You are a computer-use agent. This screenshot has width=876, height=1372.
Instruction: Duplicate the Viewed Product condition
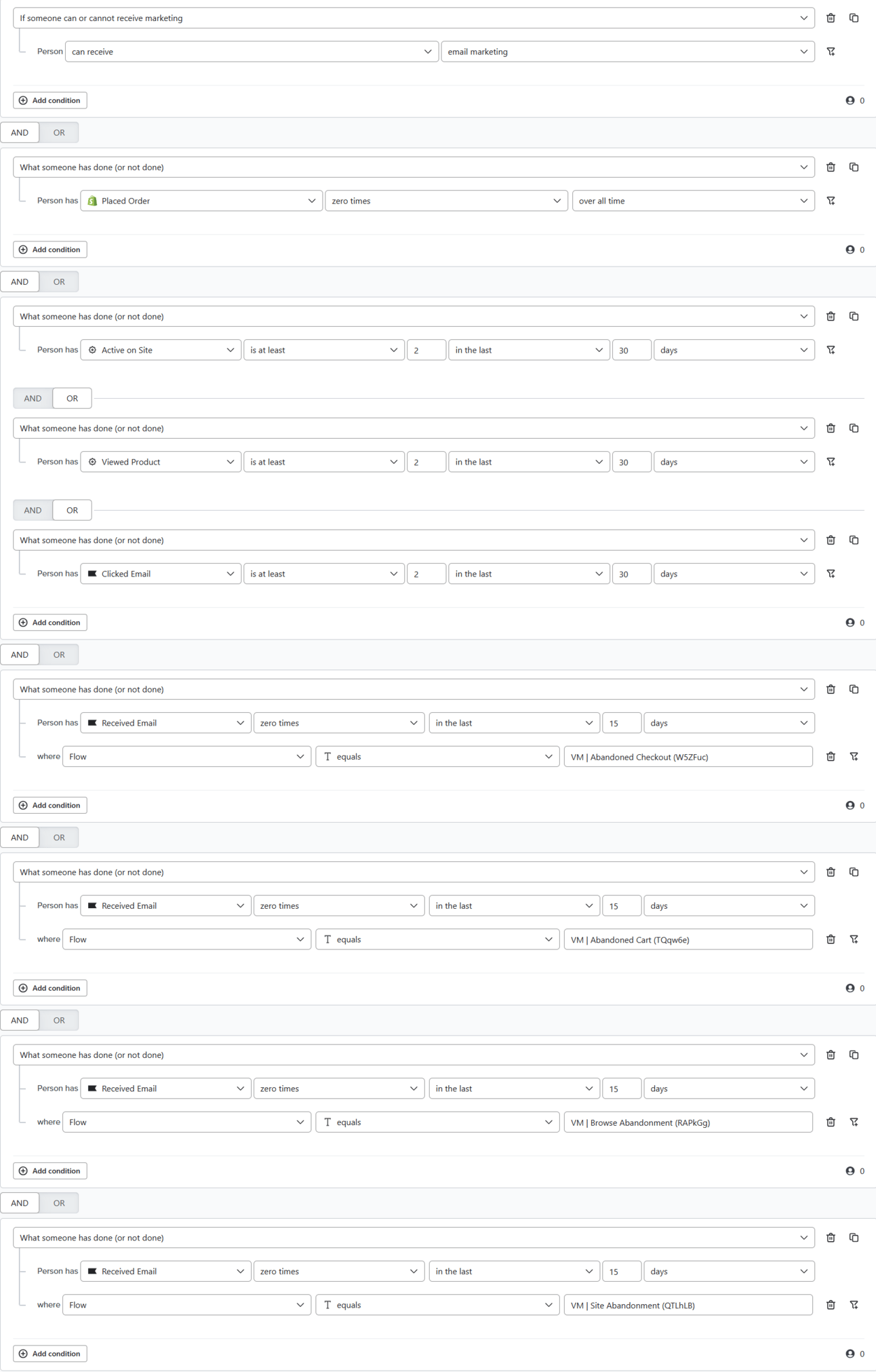[854, 429]
